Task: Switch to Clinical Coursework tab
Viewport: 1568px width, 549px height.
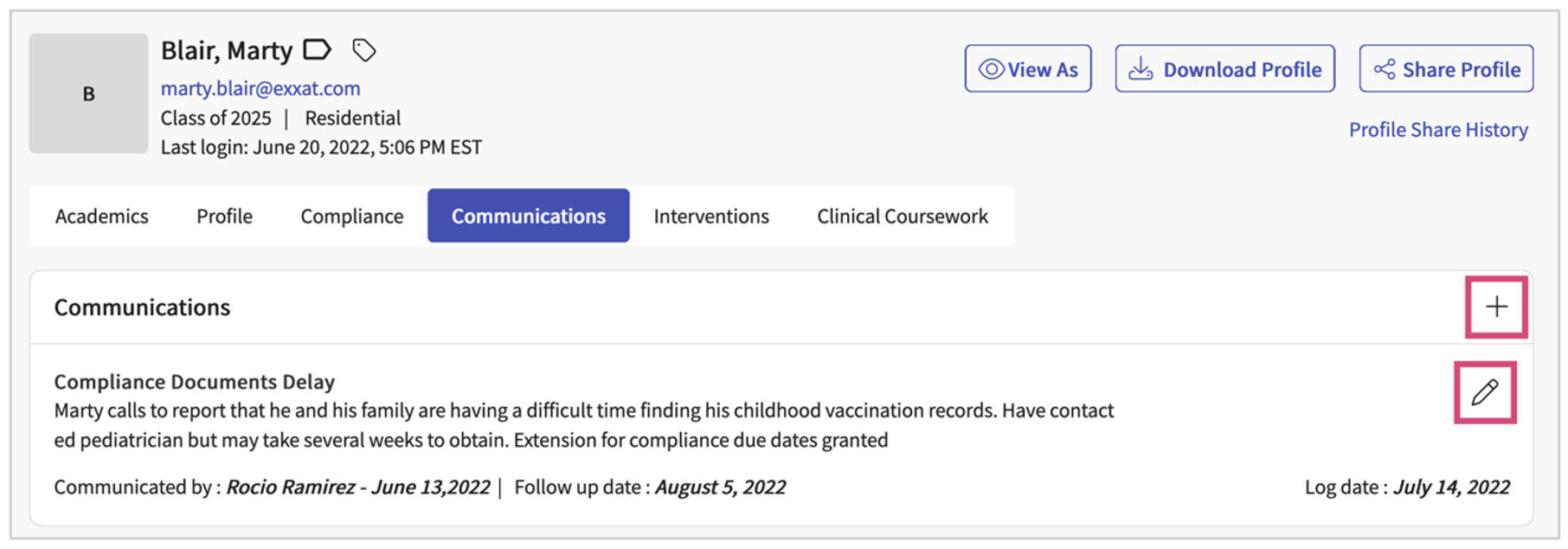Action: (x=903, y=216)
